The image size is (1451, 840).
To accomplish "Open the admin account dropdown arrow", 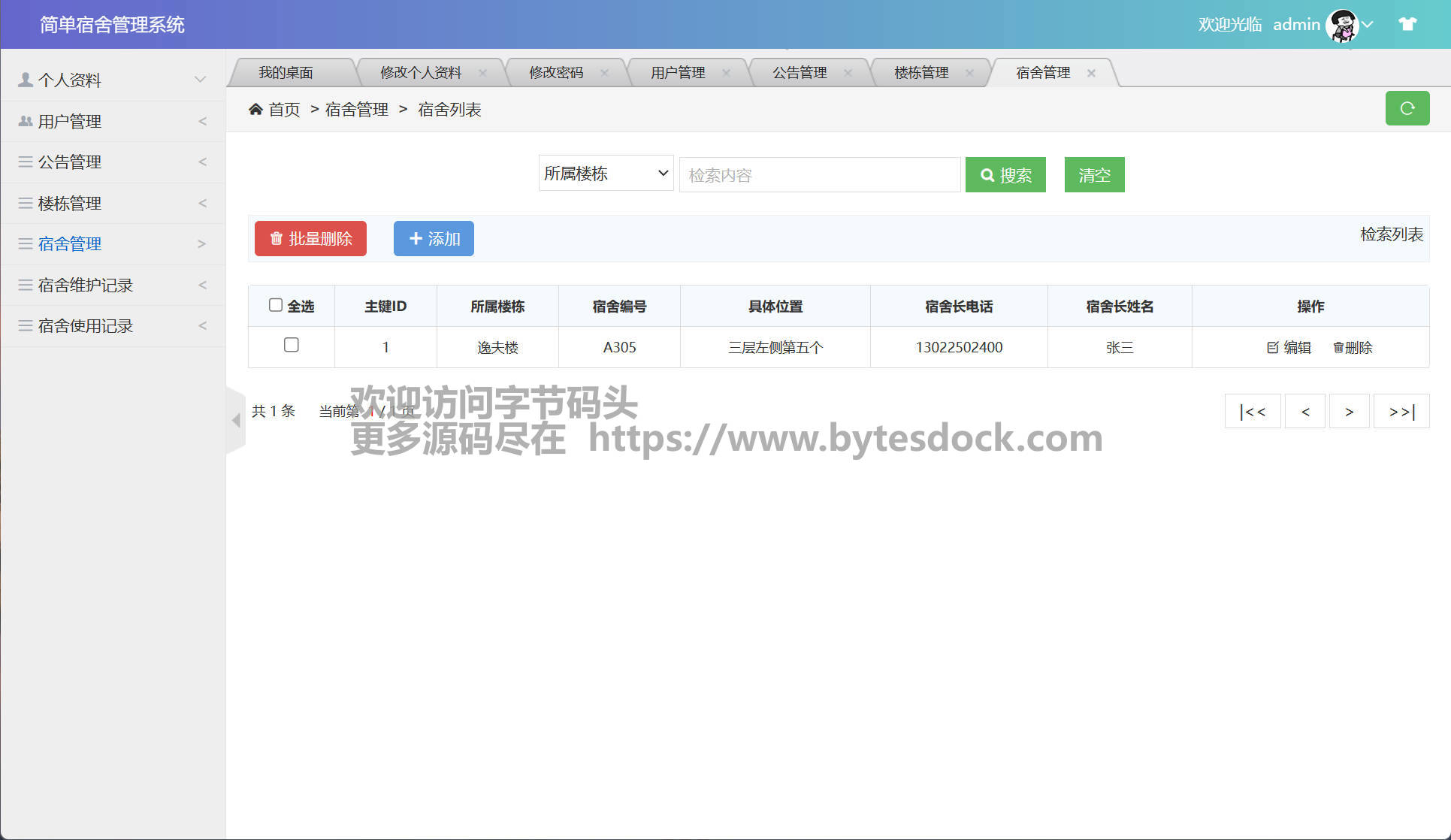I will 1368,24.
